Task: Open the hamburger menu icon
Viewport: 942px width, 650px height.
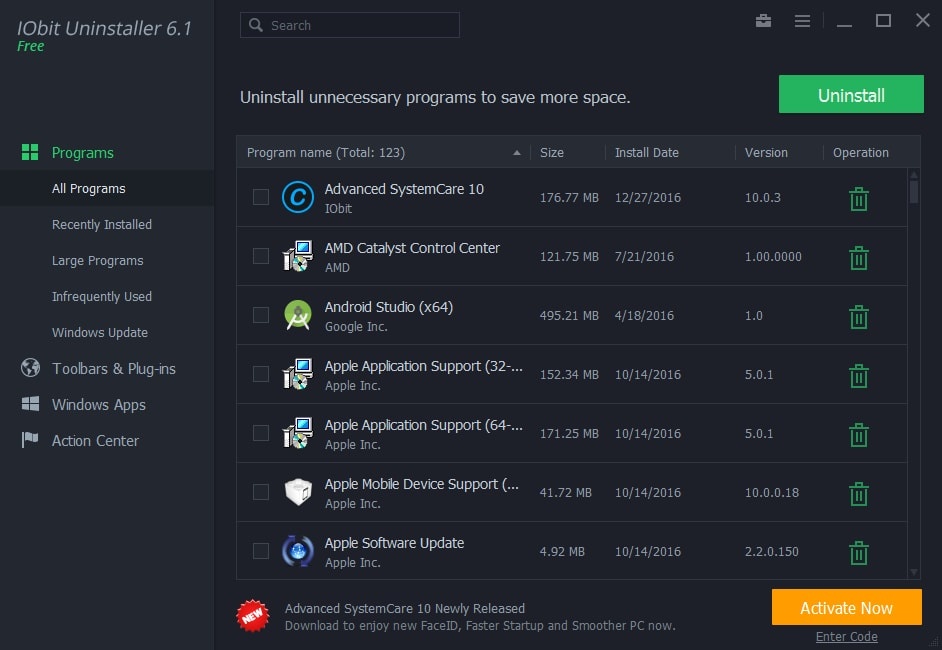Action: point(802,21)
